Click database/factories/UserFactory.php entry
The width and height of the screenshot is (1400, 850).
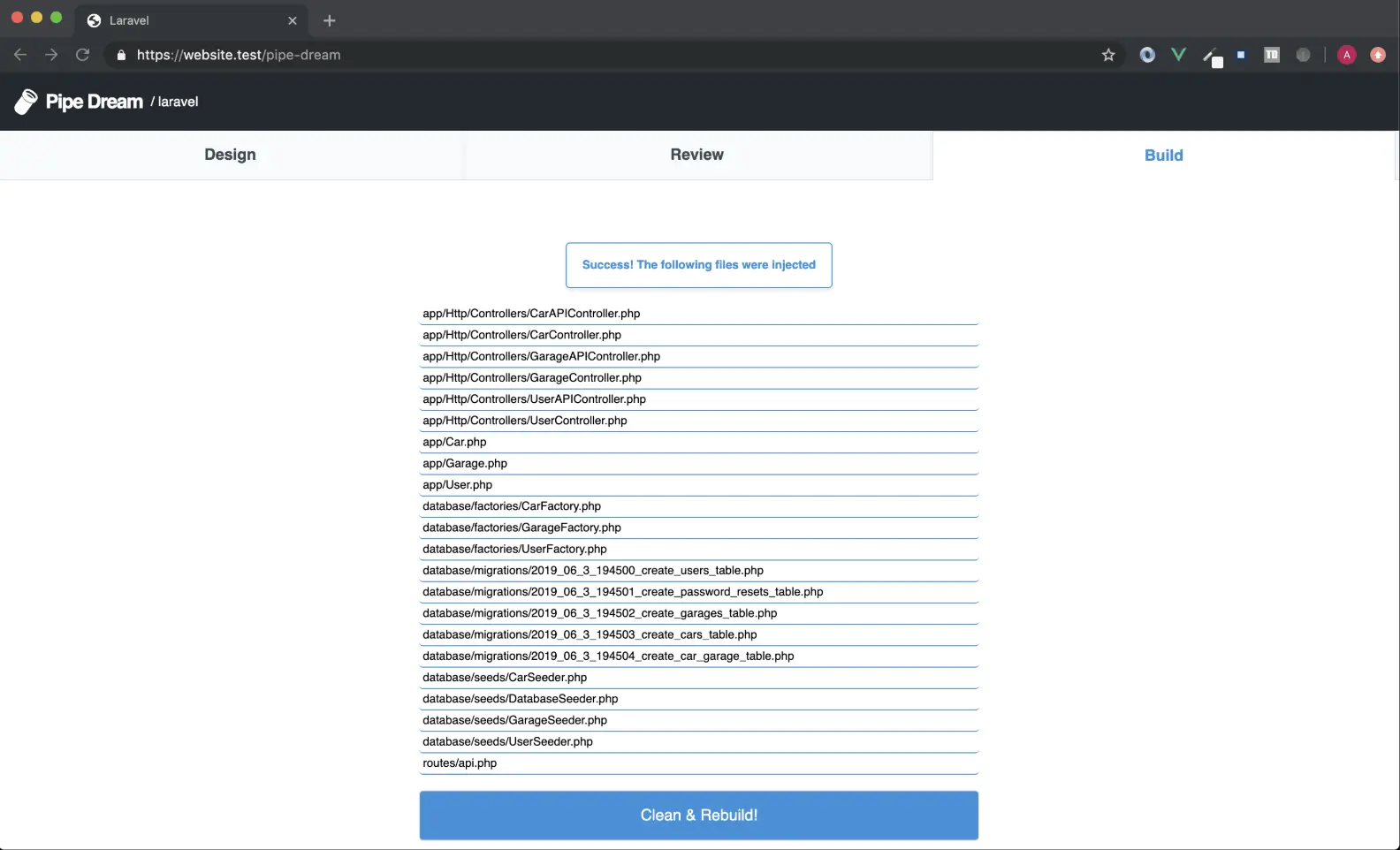coord(699,549)
